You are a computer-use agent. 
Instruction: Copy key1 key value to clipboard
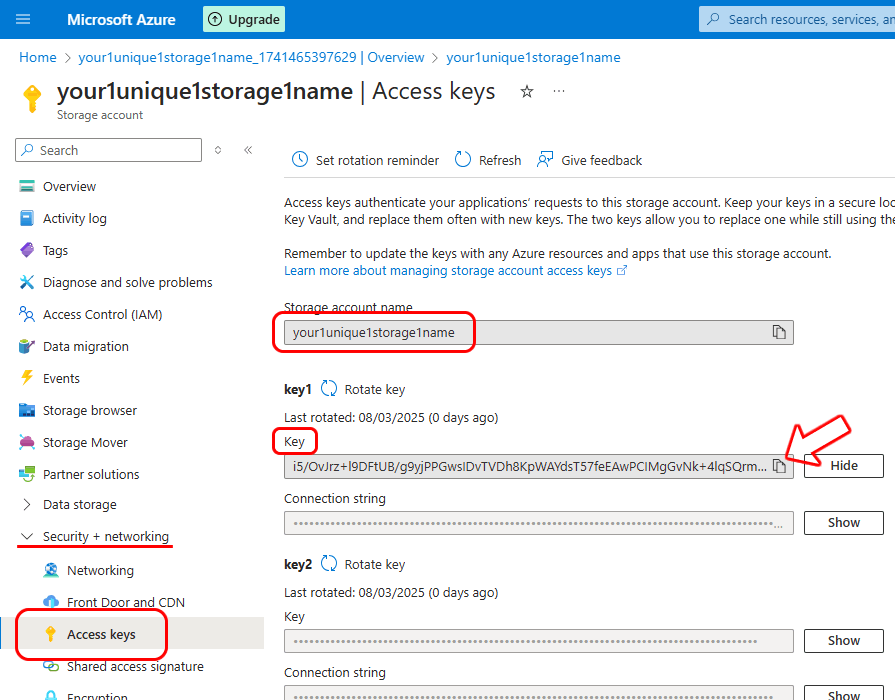[778, 466]
